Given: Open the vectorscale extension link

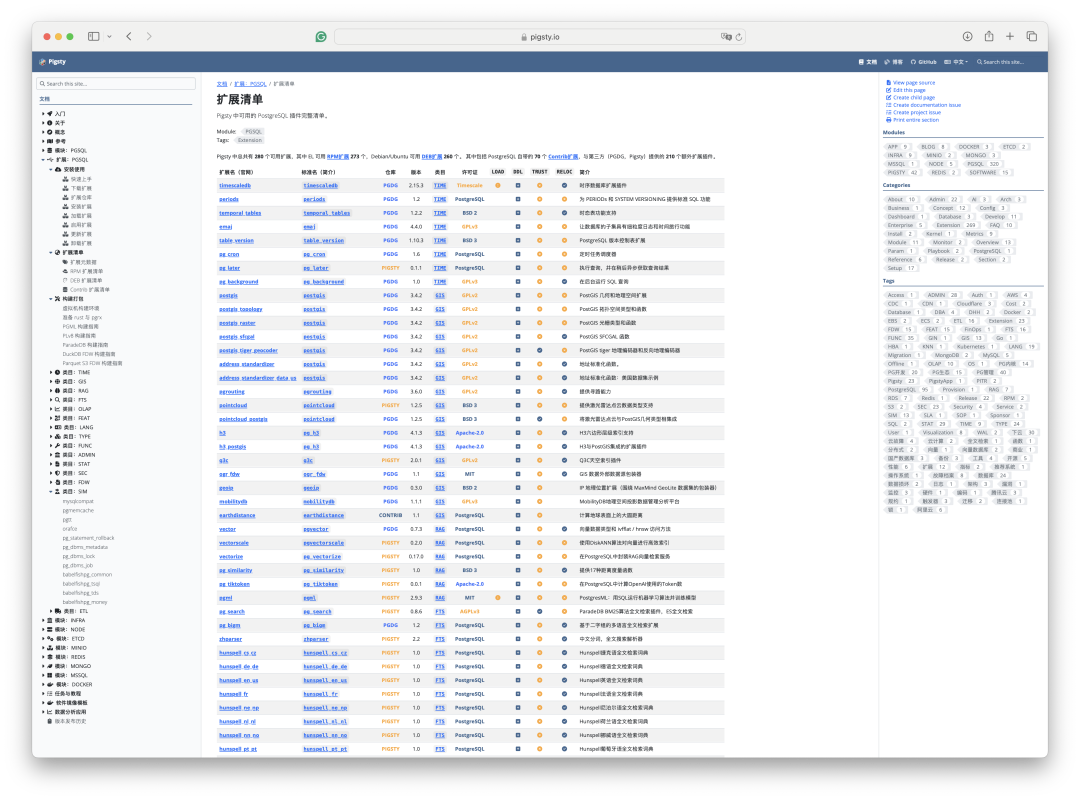Looking at the screenshot, I should point(233,543).
